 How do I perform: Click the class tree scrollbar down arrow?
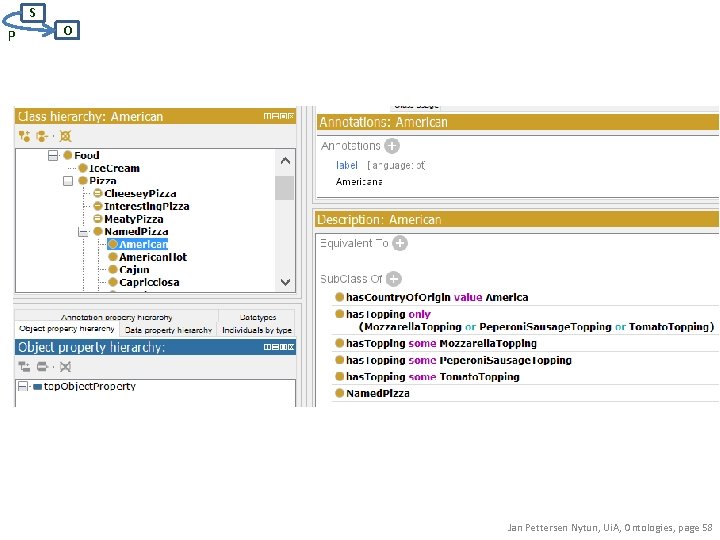pos(285,282)
